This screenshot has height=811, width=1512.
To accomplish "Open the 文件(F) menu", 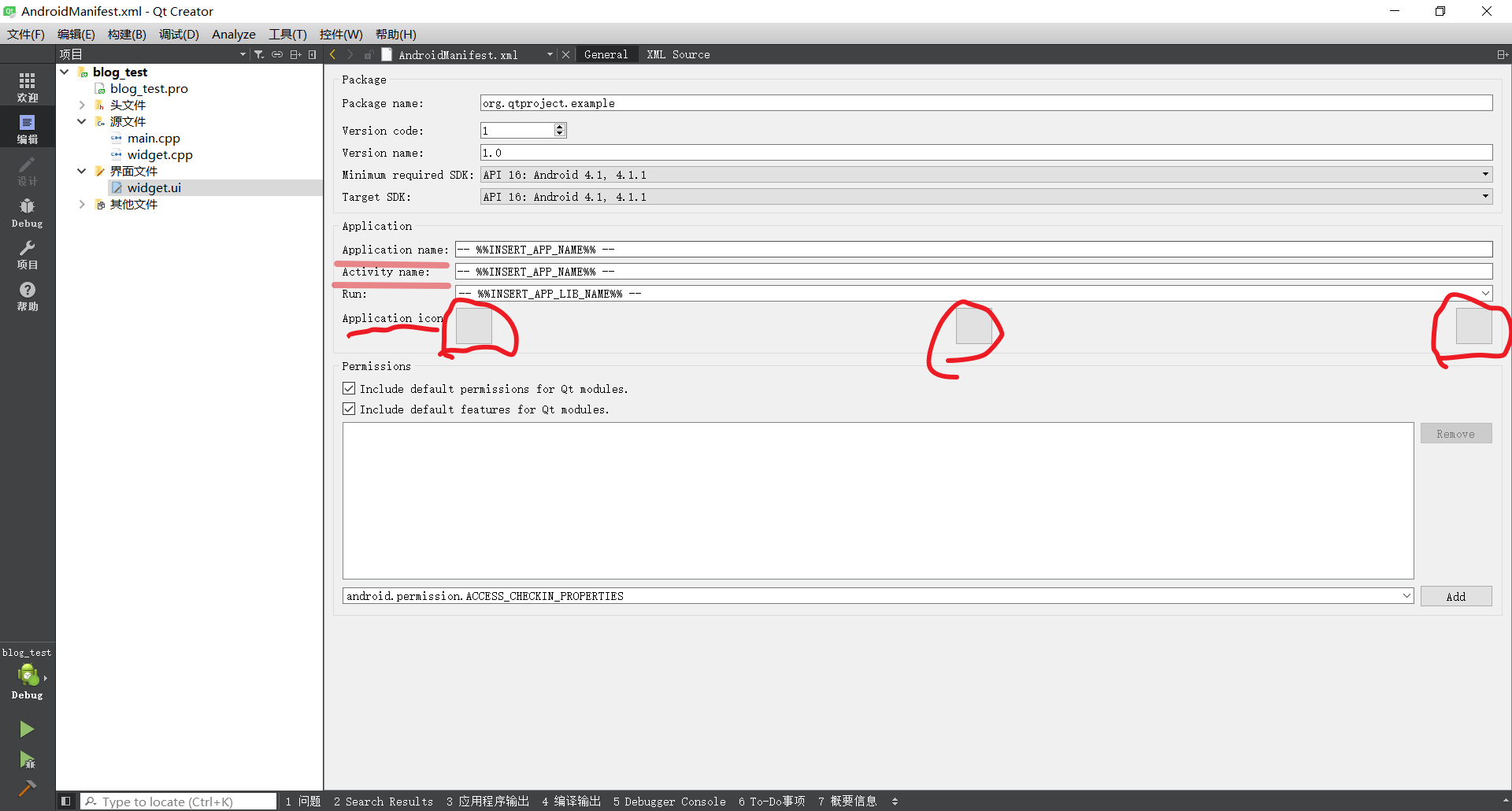I will tap(26, 34).
